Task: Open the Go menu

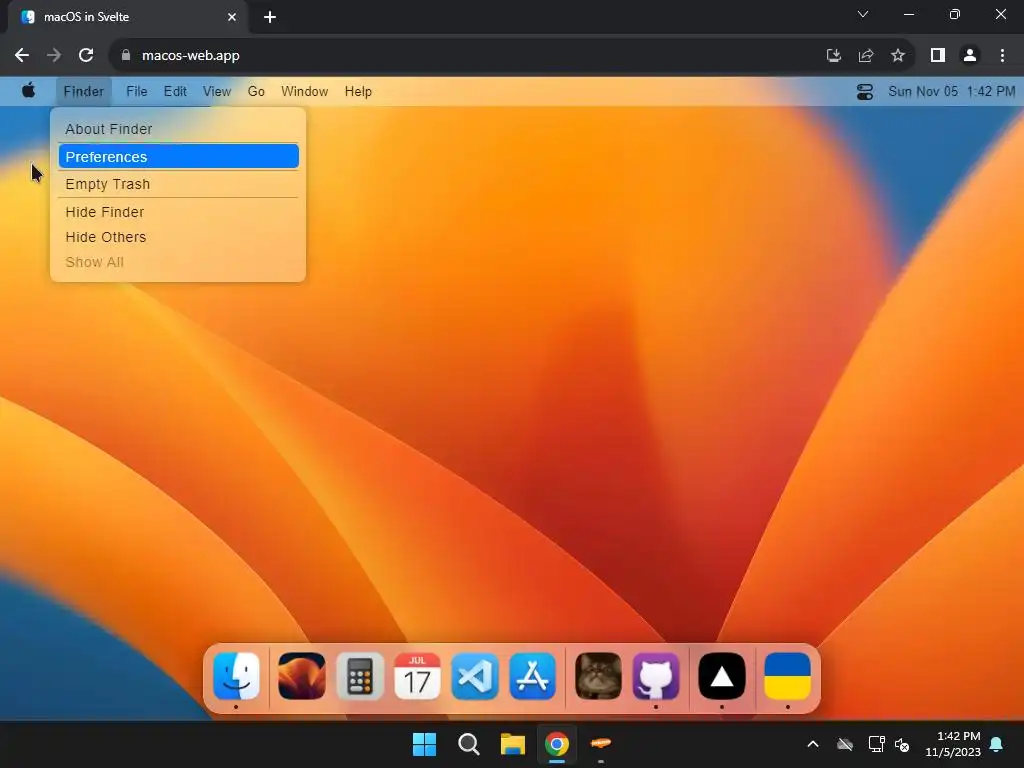Action: [x=256, y=91]
